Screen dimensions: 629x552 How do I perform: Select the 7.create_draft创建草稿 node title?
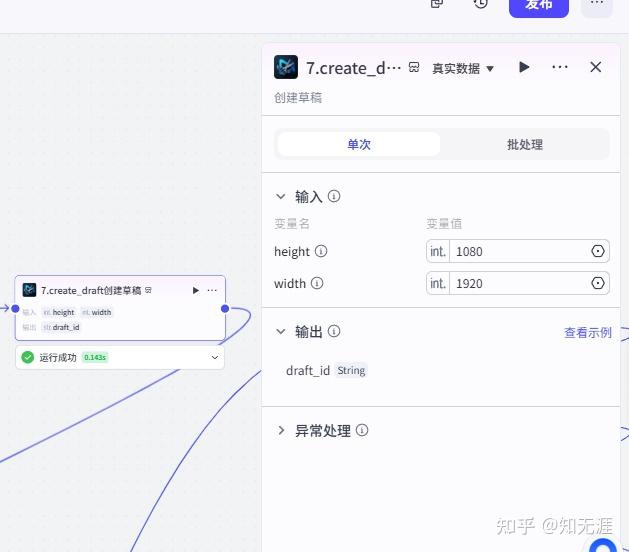click(x=91, y=290)
